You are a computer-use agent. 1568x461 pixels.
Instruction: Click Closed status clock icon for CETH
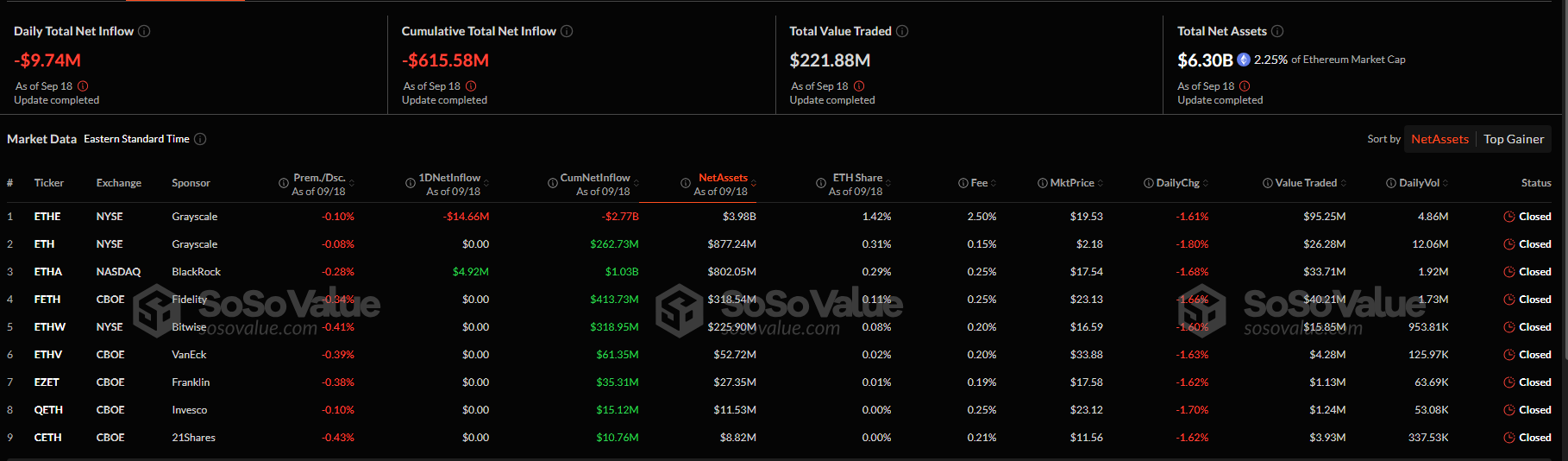(1509, 438)
